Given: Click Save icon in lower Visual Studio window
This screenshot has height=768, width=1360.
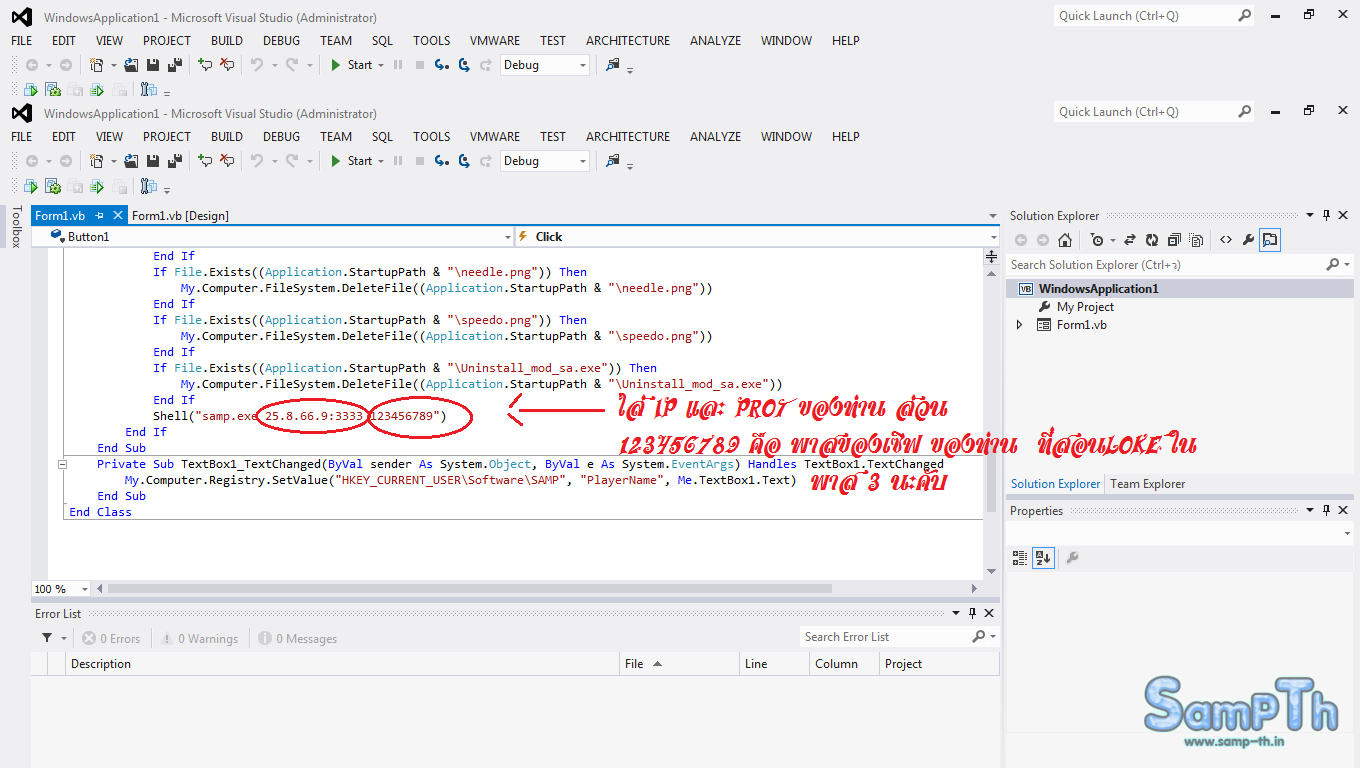Looking at the screenshot, I should pos(154,161).
